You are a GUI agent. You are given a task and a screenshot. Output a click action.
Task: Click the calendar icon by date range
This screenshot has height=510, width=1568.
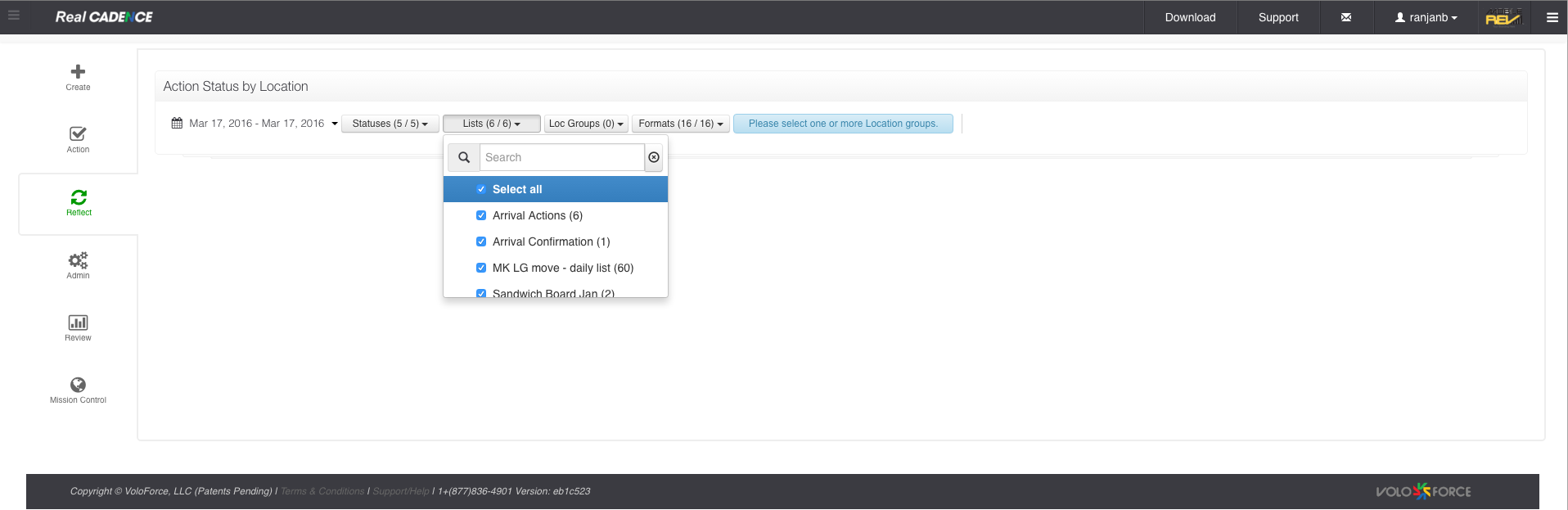[x=177, y=124]
